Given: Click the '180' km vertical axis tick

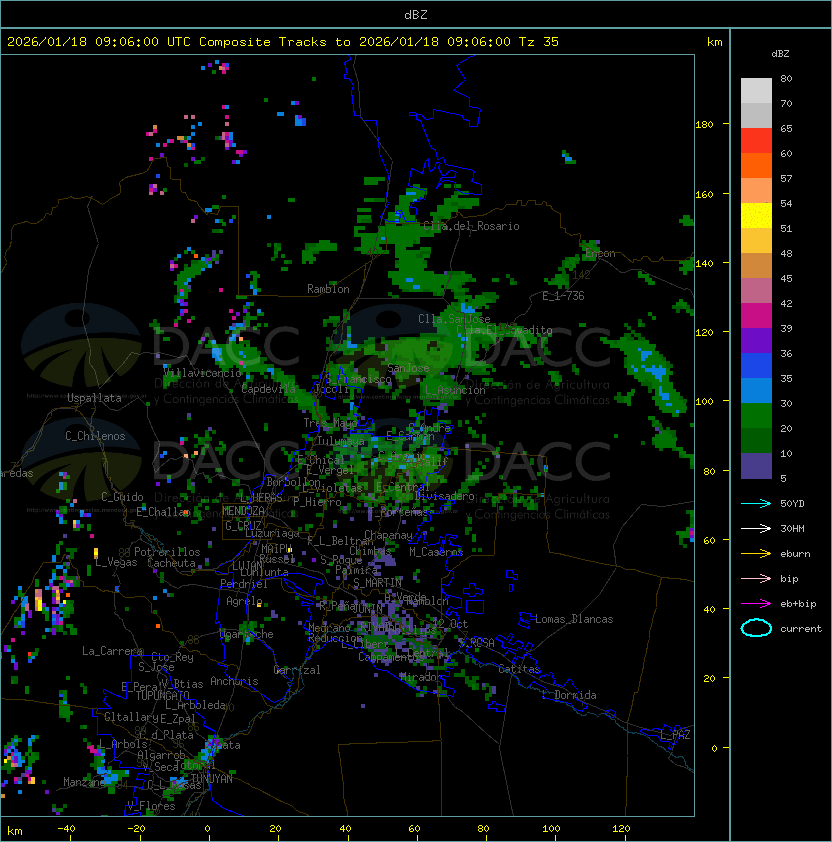Looking at the screenshot, I should pos(704,125).
